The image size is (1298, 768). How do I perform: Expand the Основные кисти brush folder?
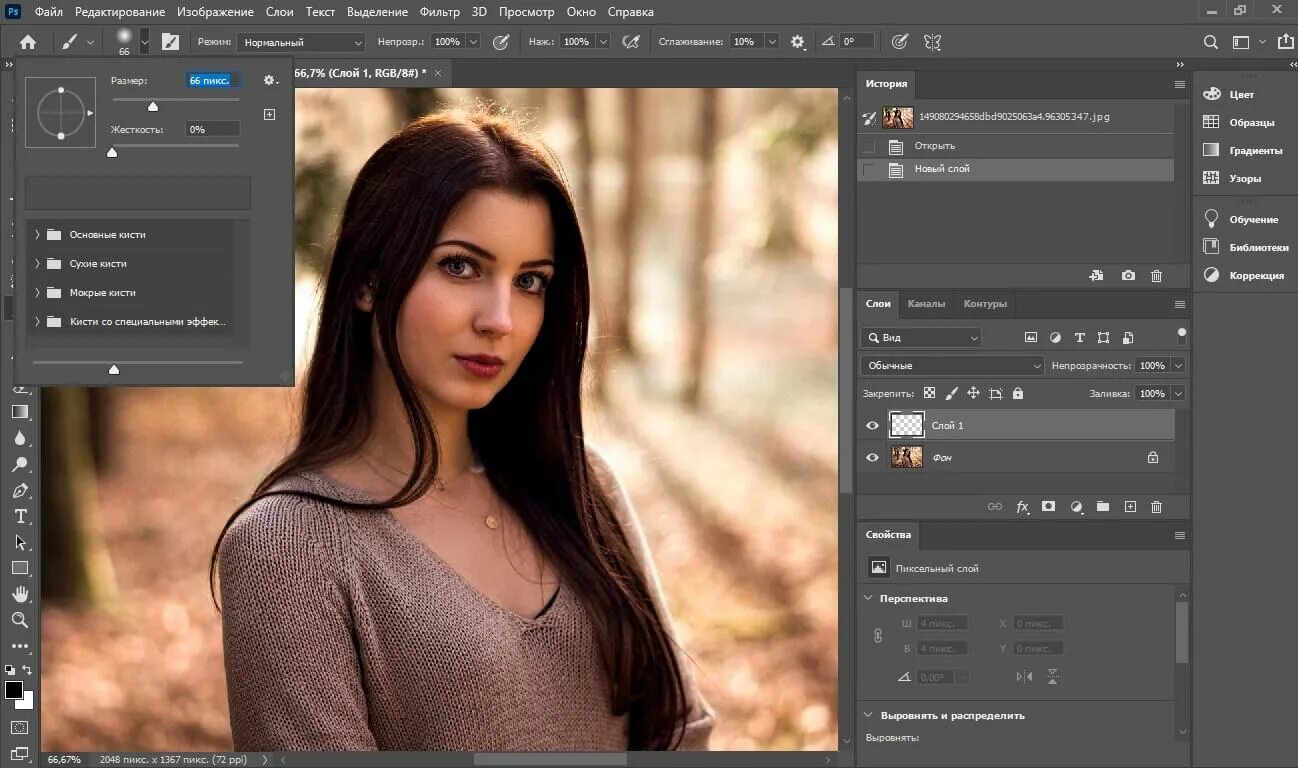37,235
